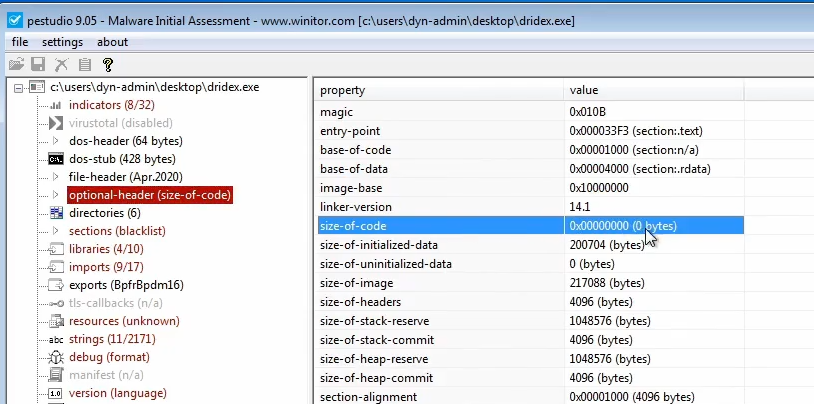
Task: Select strings (11/2171) tree item
Action: click(x=112, y=339)
